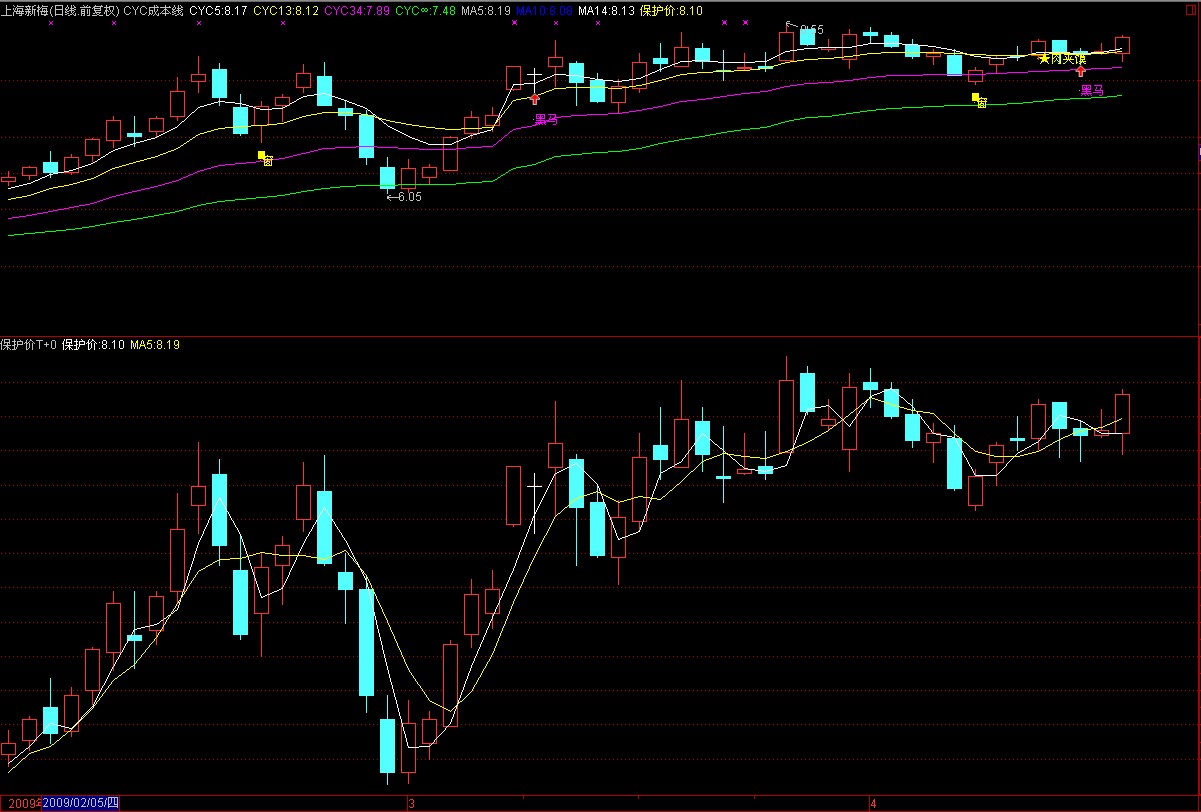Click 保护价:8.10 in the top CYC legend
The image size is (1201, 812).
coord(671,10)
